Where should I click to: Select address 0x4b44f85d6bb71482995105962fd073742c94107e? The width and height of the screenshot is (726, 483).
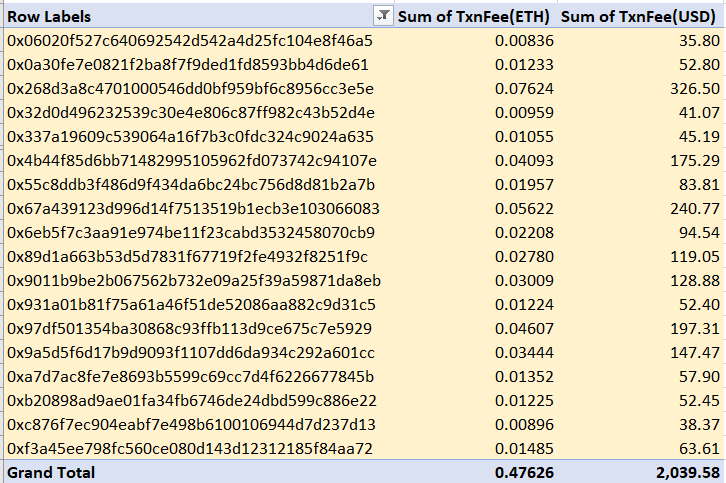192,161
